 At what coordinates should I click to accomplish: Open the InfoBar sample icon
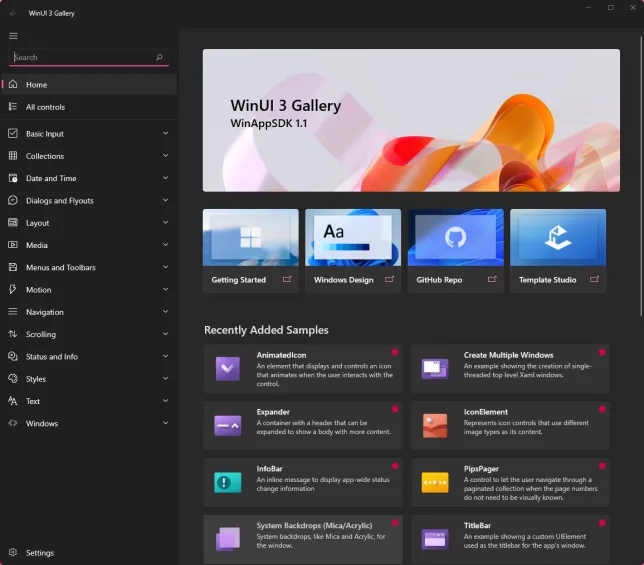point(228,483)
